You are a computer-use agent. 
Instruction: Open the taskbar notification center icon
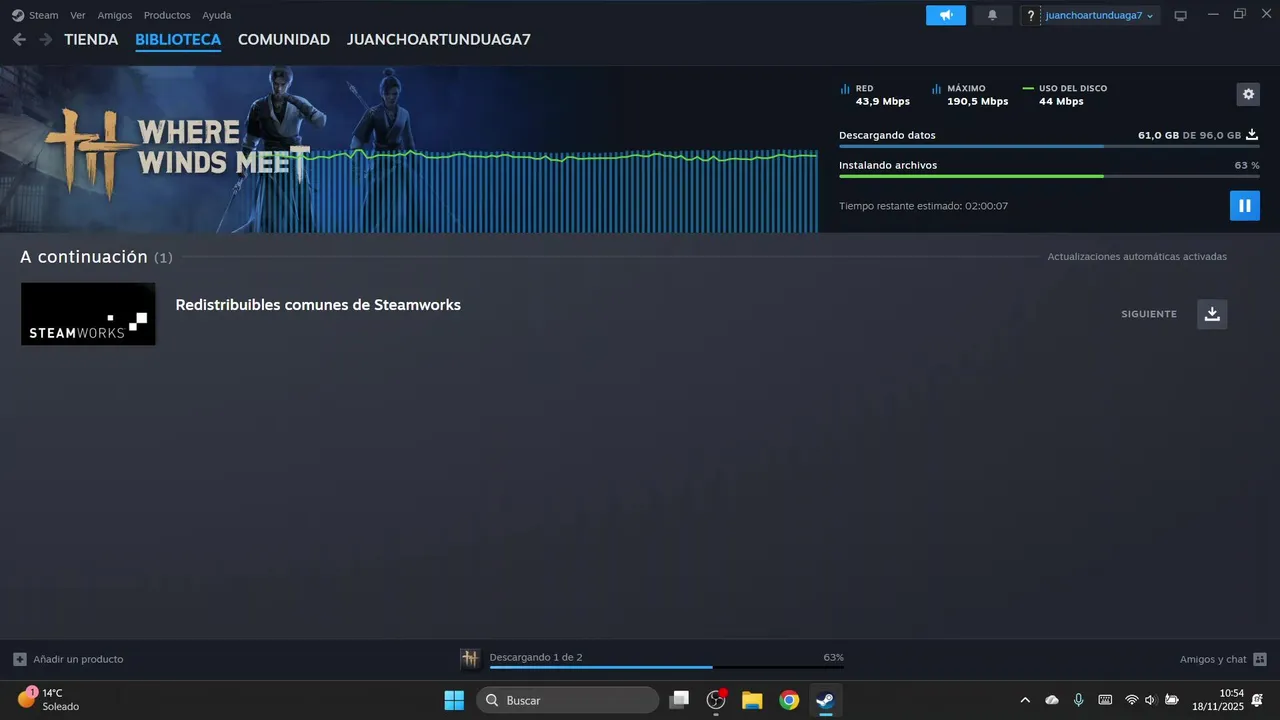point(1258,700)
